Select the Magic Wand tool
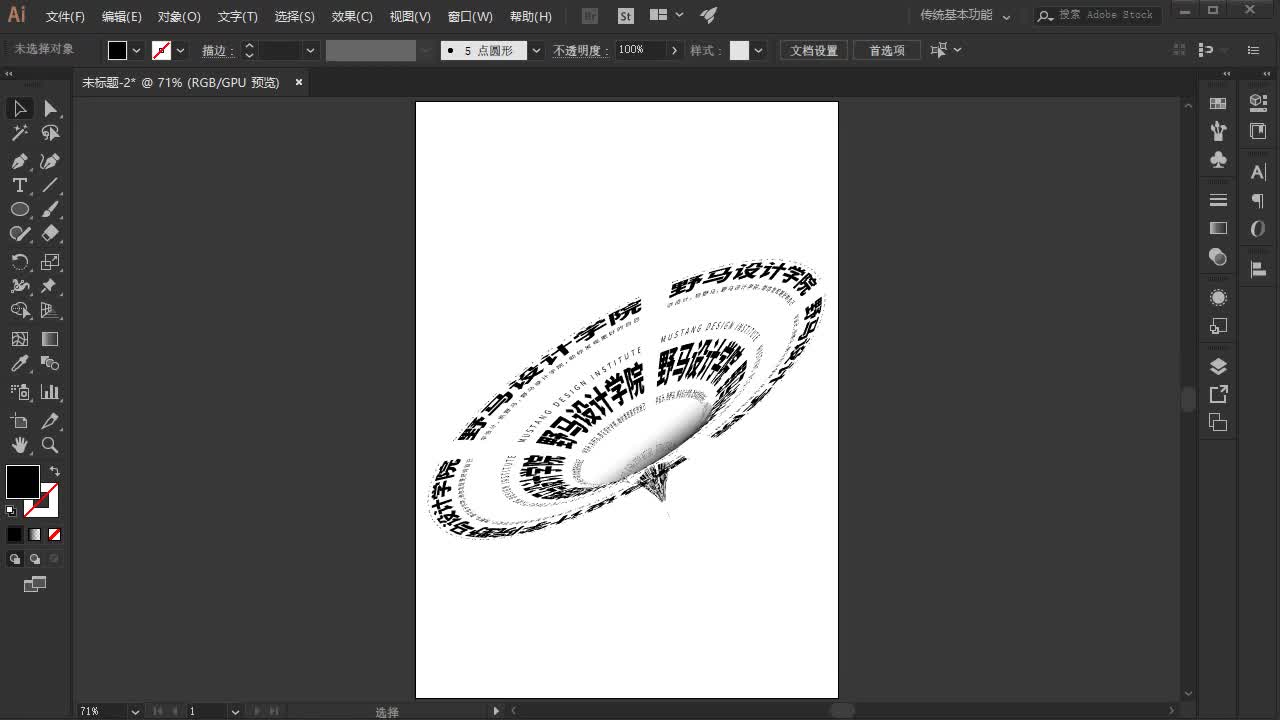 tap(20, 133)
